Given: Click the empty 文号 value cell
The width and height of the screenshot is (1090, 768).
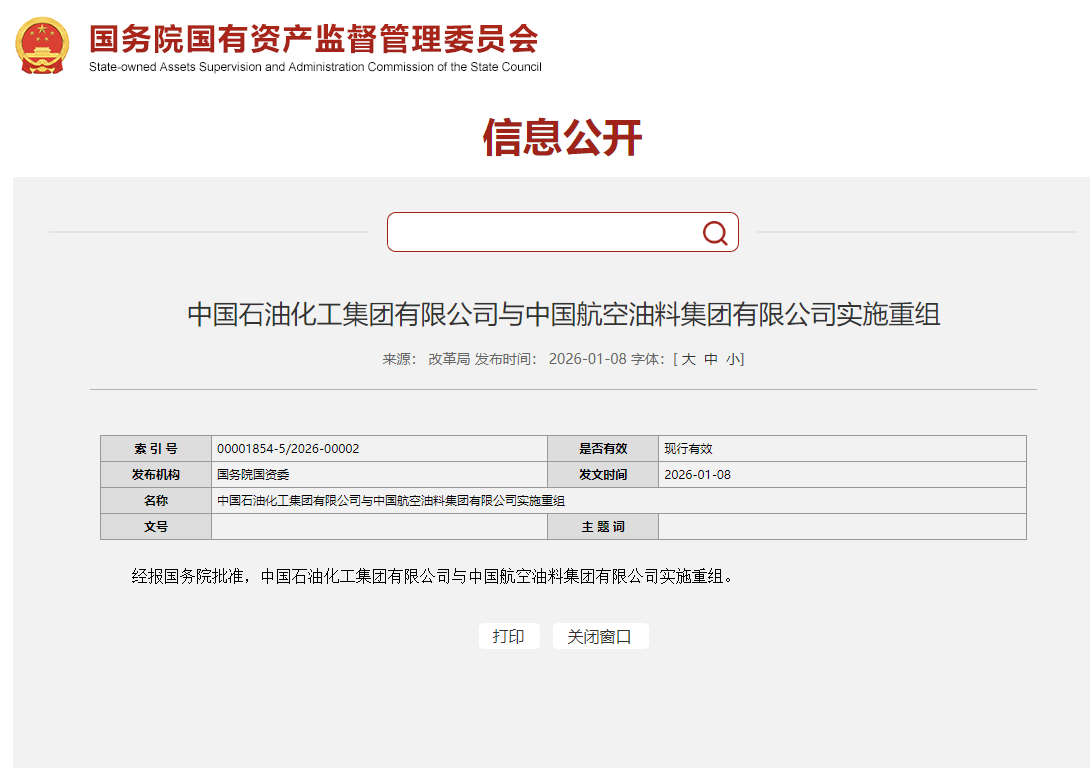Looking at the screenshot, I should (378, 527).
